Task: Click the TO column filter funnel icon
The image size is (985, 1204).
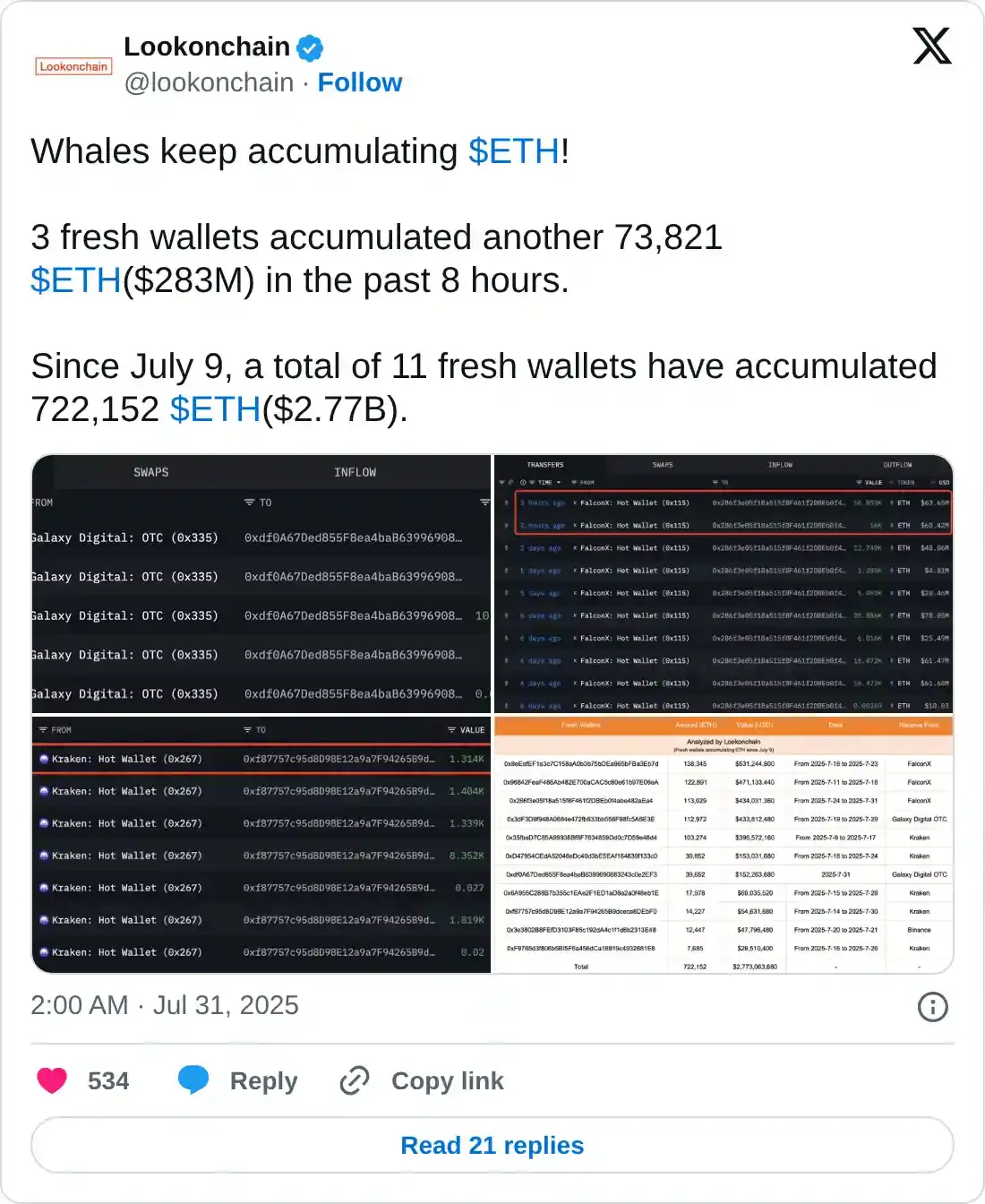Action: coord(246,728)
